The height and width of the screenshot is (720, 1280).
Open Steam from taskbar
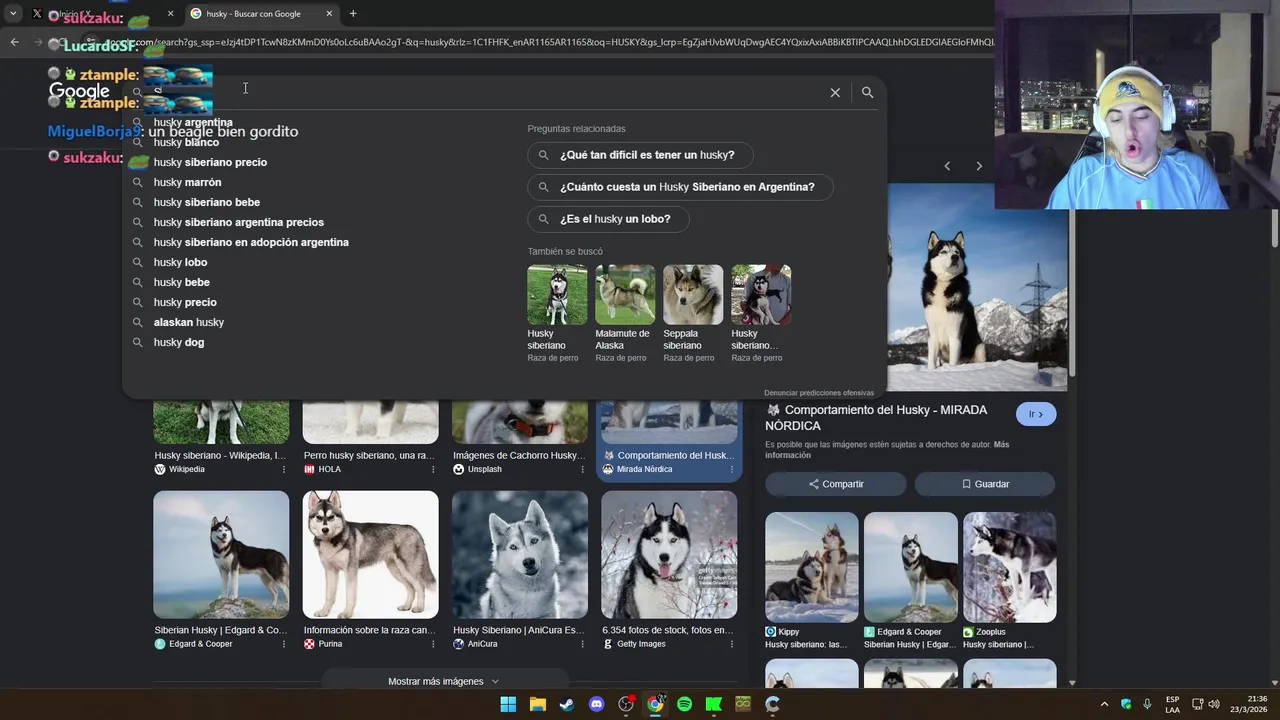pos(567,704)
